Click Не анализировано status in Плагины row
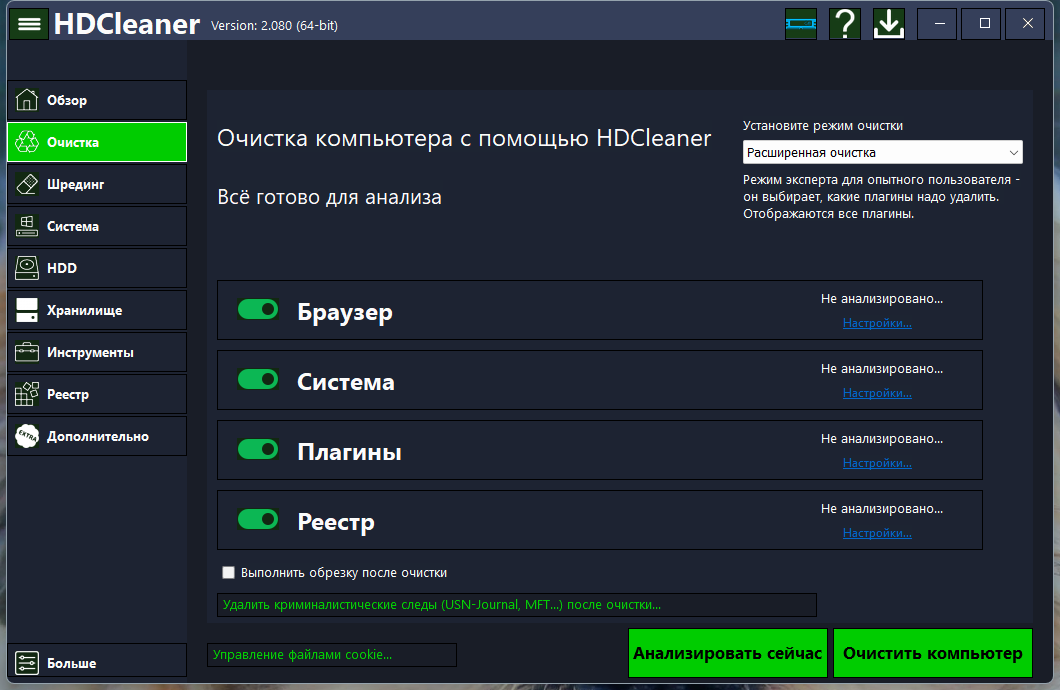 (882, 439)
